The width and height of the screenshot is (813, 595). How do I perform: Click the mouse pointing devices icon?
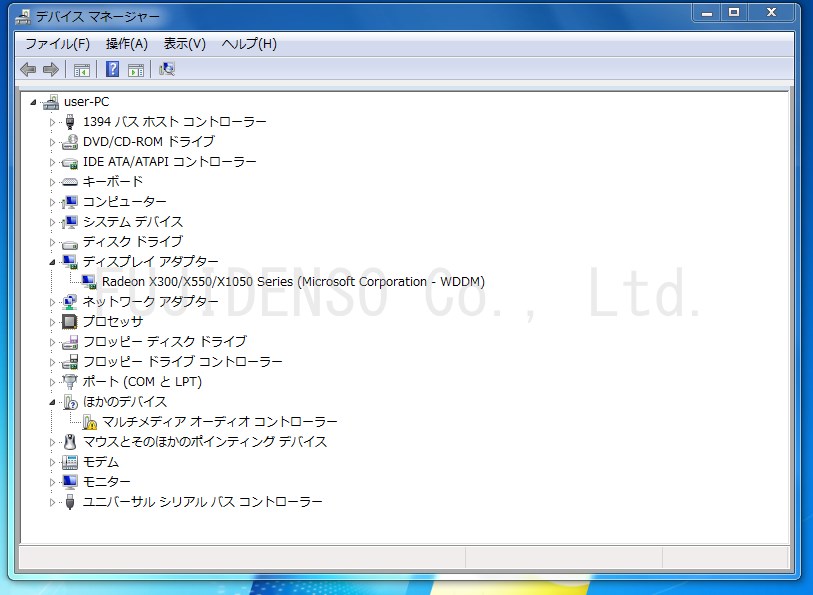coord(69,442)
